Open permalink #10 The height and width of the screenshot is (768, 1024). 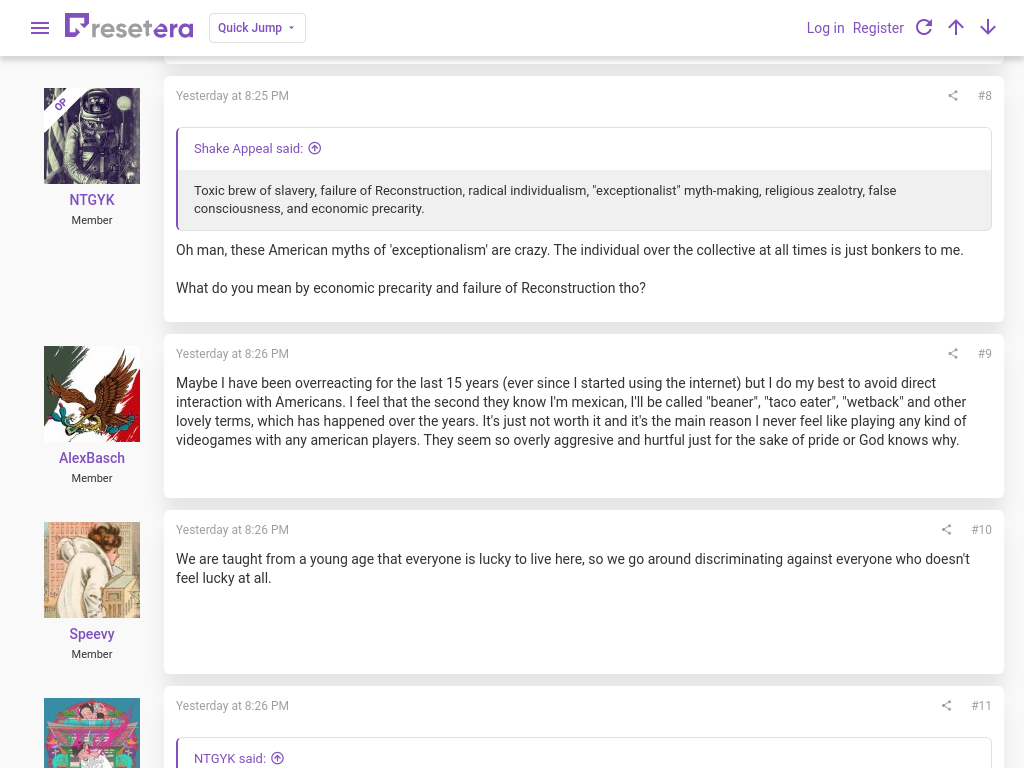point(981,530)
